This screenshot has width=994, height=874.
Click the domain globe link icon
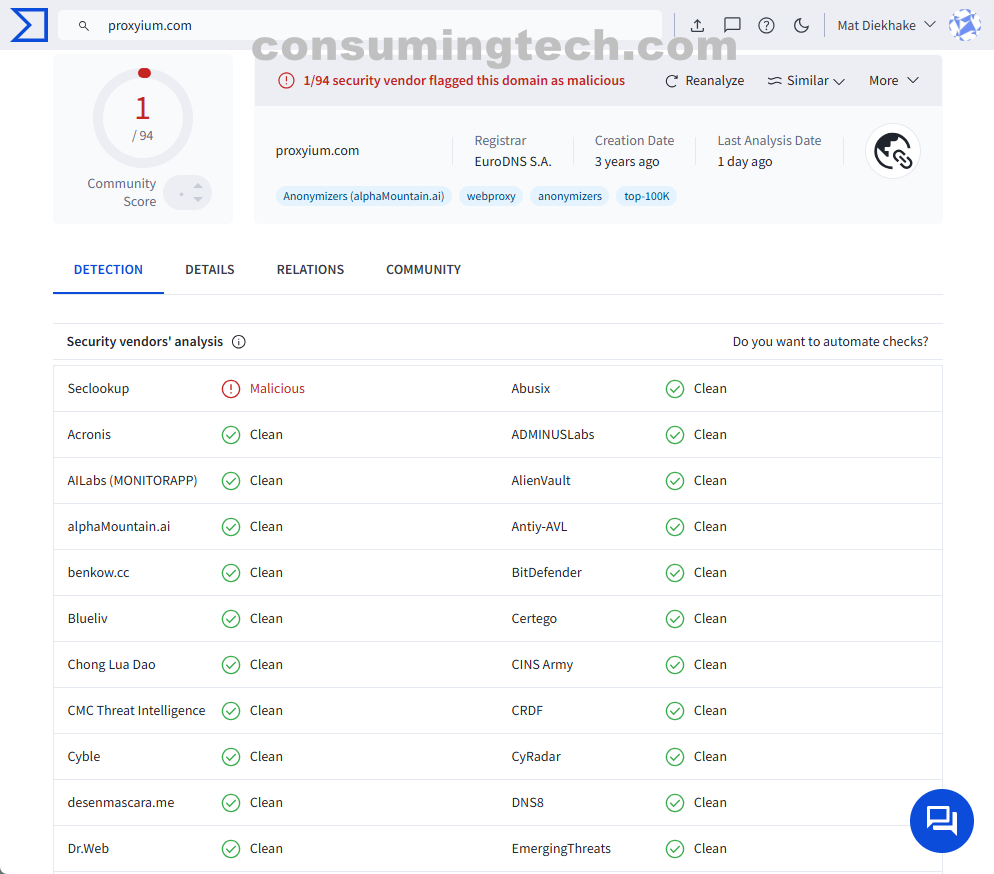(x=892, y=151)
